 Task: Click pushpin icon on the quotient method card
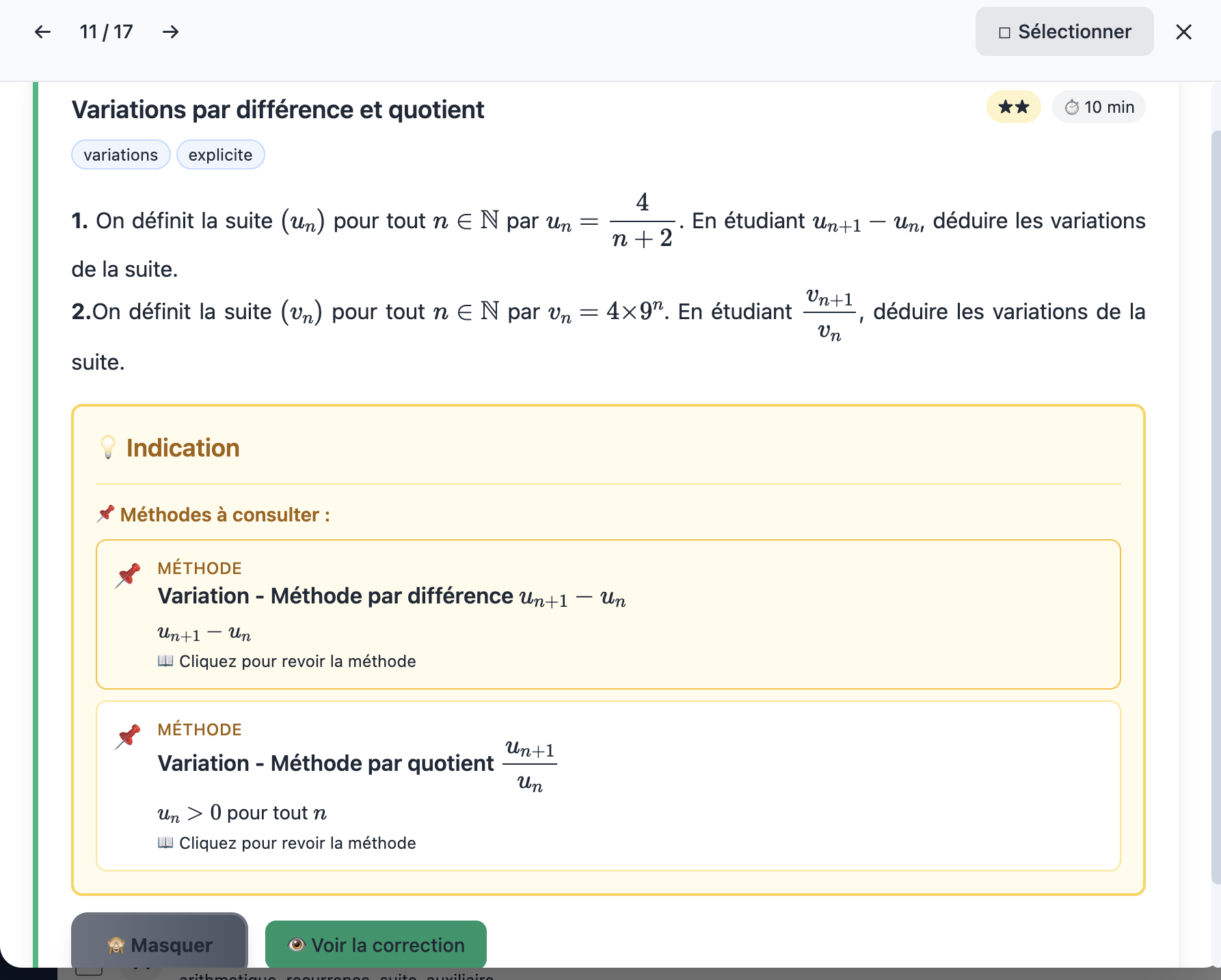pyautogui.click(x=128, y=736)
